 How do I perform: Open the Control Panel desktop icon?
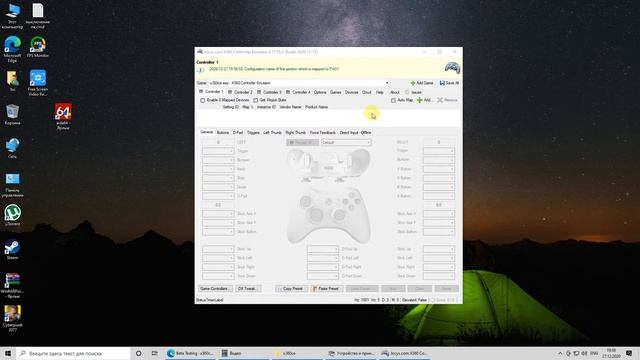tap(12, 185)
